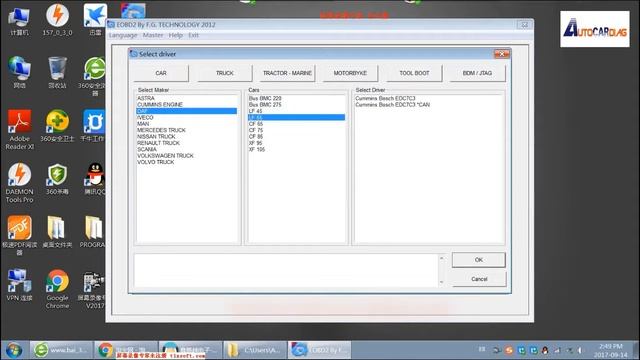Click the description box scroll down arrow
The image size is (640, 360).
(x=442, y=282)
